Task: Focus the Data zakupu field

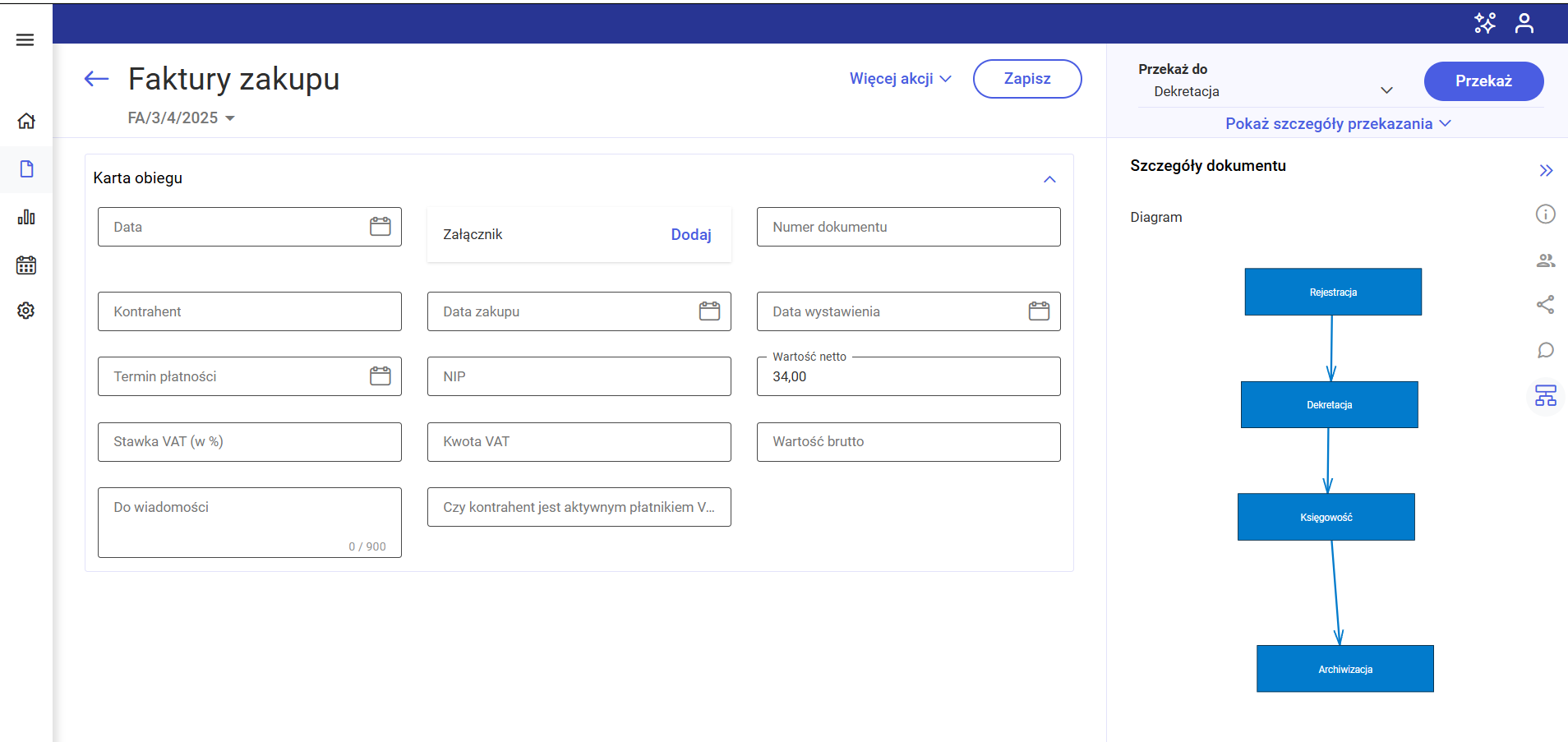Action: [579, 311]
